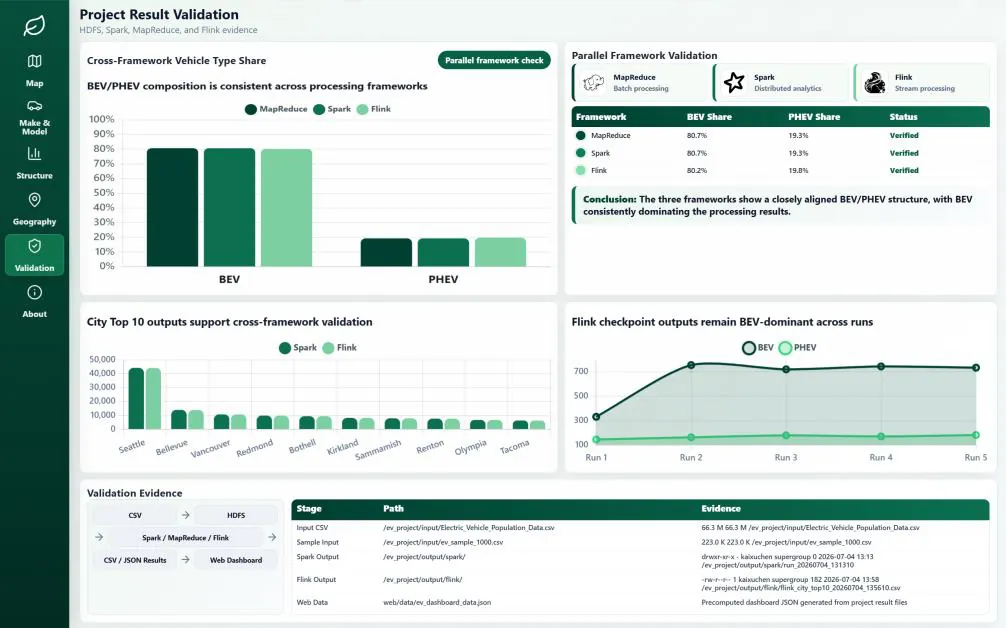Viewport: 1006px width, 628px height.
Task: Open the Structure bar chart icon
Action: 35,153
